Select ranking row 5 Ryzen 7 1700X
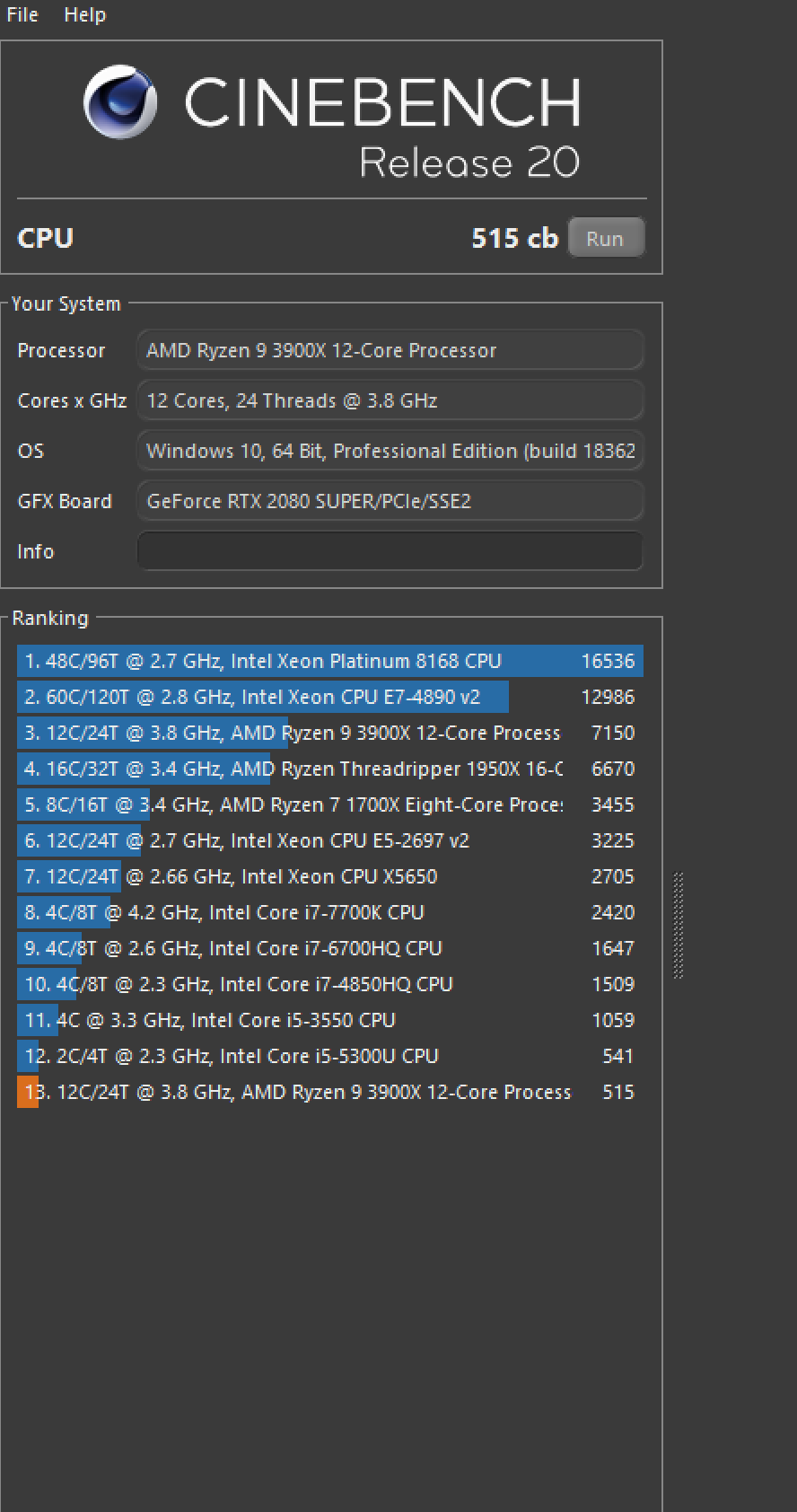This screenshot has width=797, height=1512. coord(330,804)
